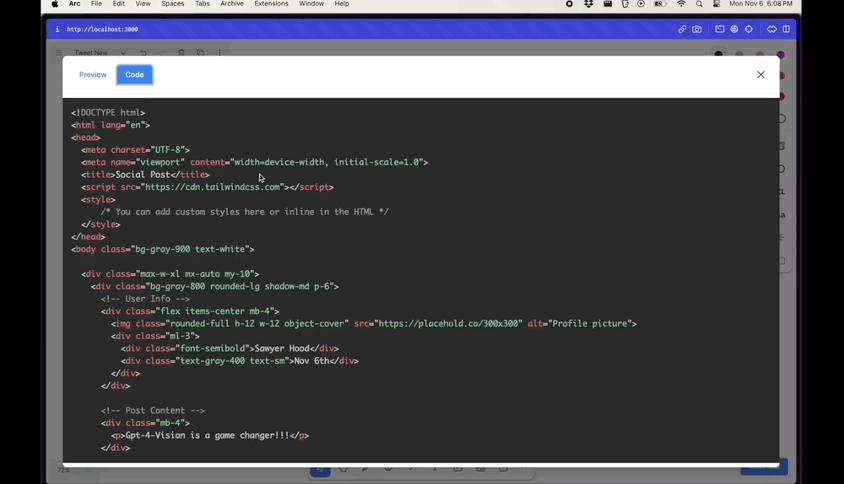
Task: Close the code dialog with the X
Action: [x=761, y=75]
